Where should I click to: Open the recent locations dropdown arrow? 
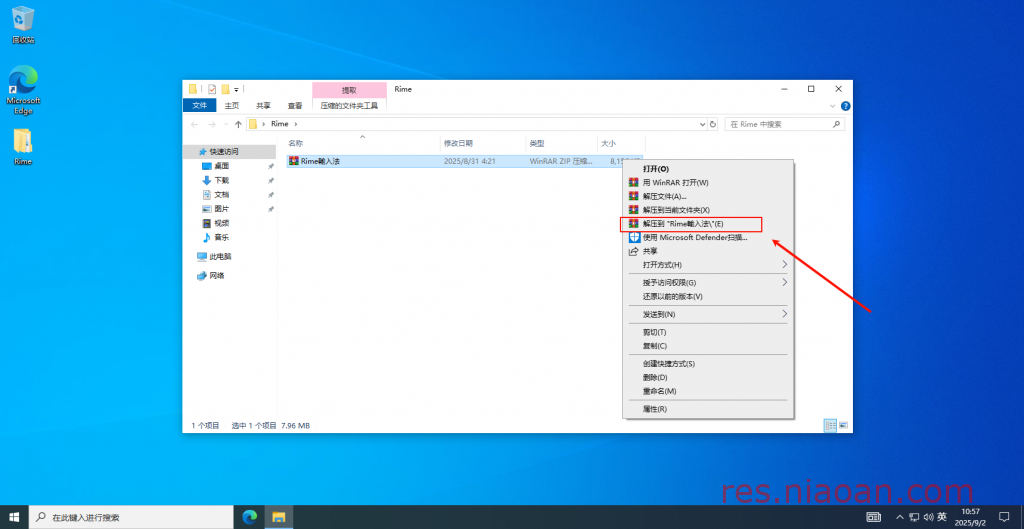[x=225, y=124]
